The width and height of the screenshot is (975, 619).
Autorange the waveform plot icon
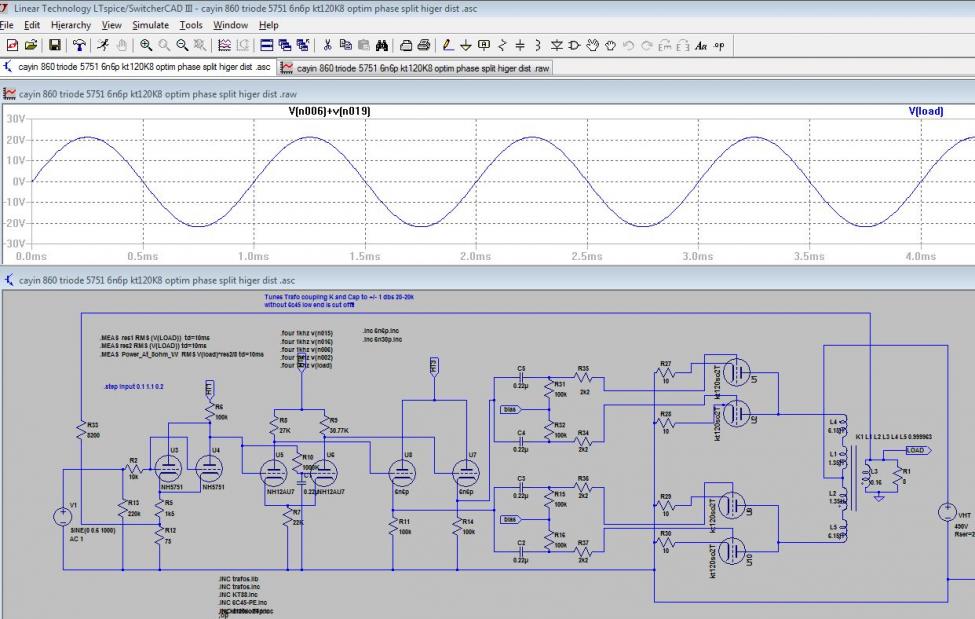[224, 45]
